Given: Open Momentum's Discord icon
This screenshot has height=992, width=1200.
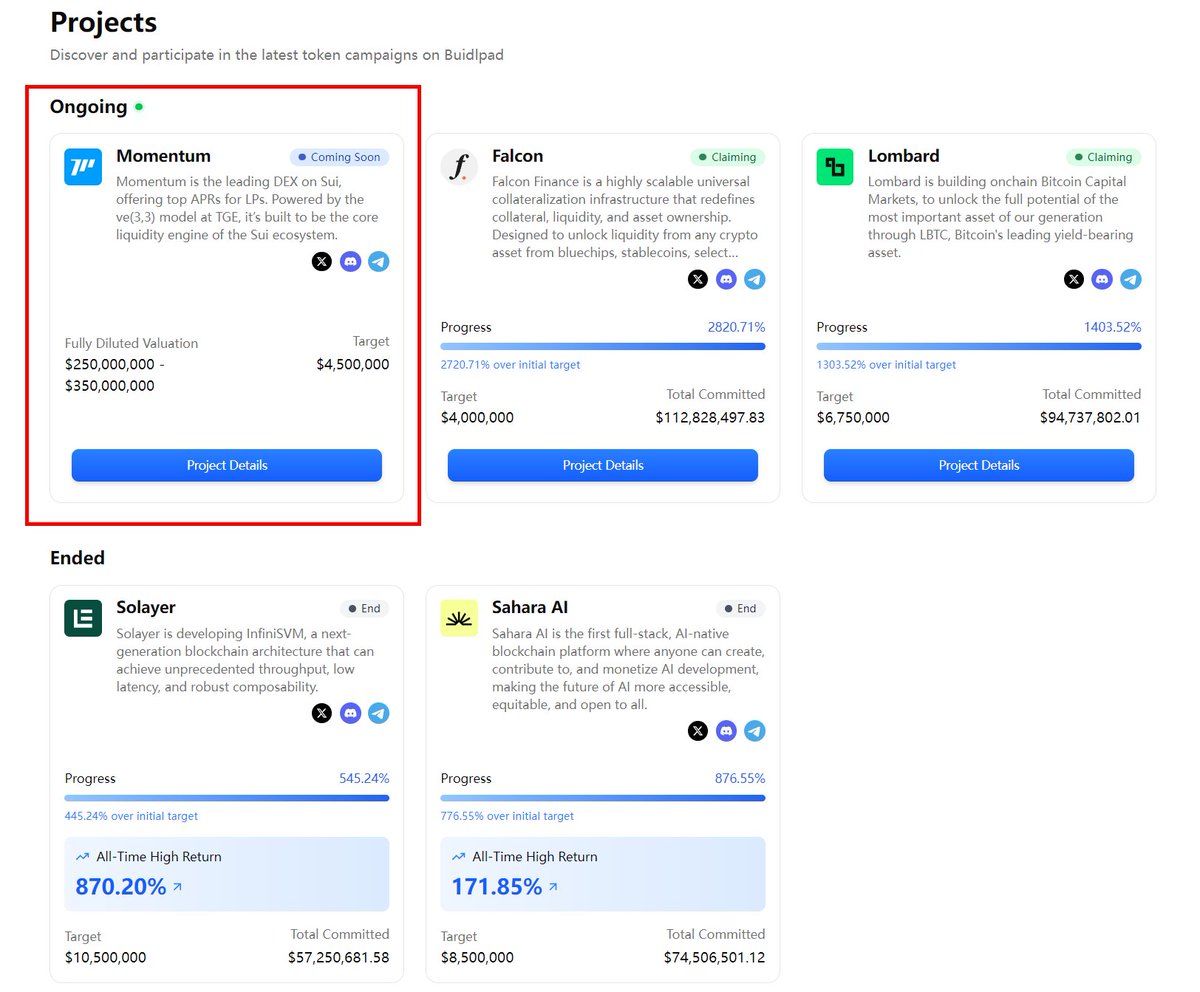Looking at the screenshot, I should click(x=350, y=262).
